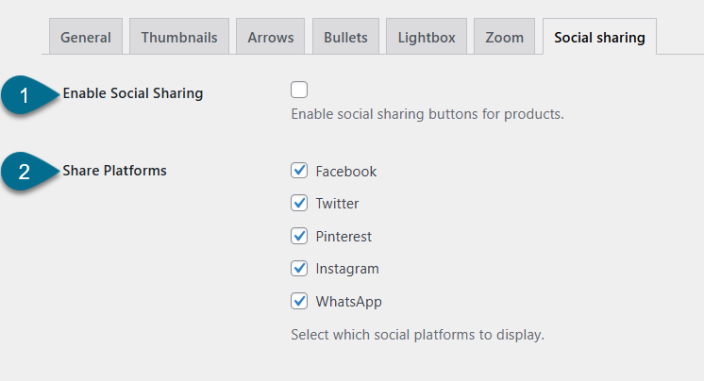Select the Social sharing tab
Viewport: 704px width, 381px height.
tap(599, 37)
